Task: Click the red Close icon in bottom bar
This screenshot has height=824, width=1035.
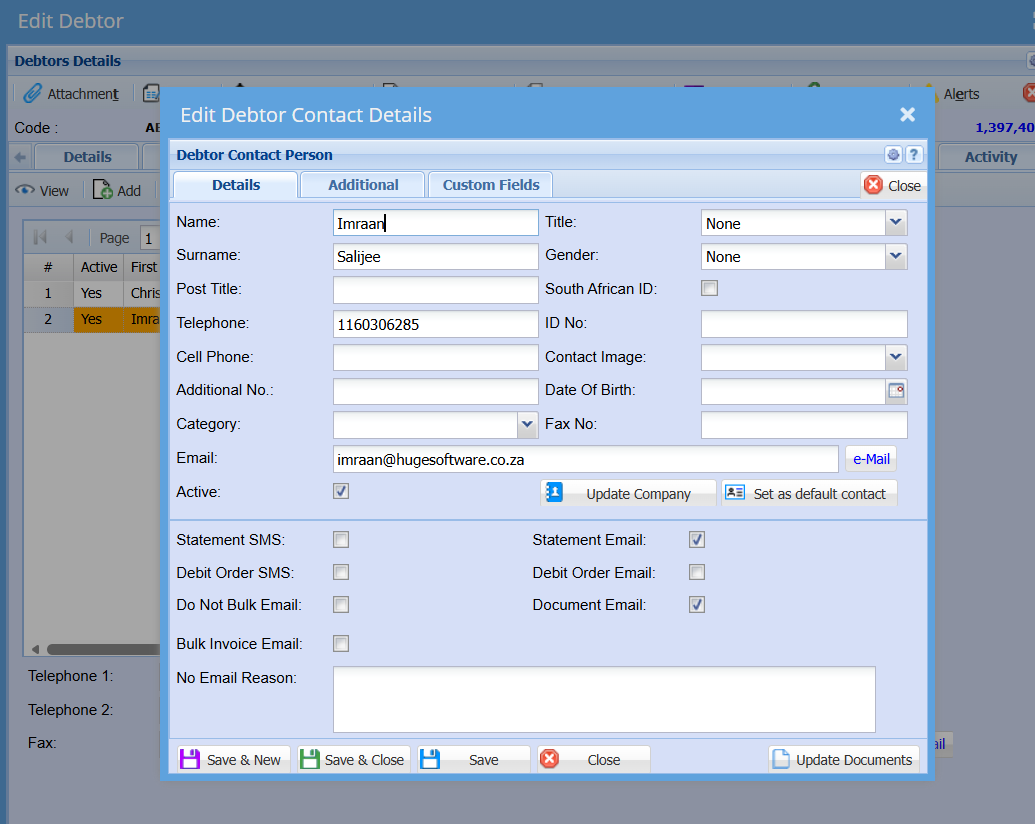Action: click(x=549, y=759)
